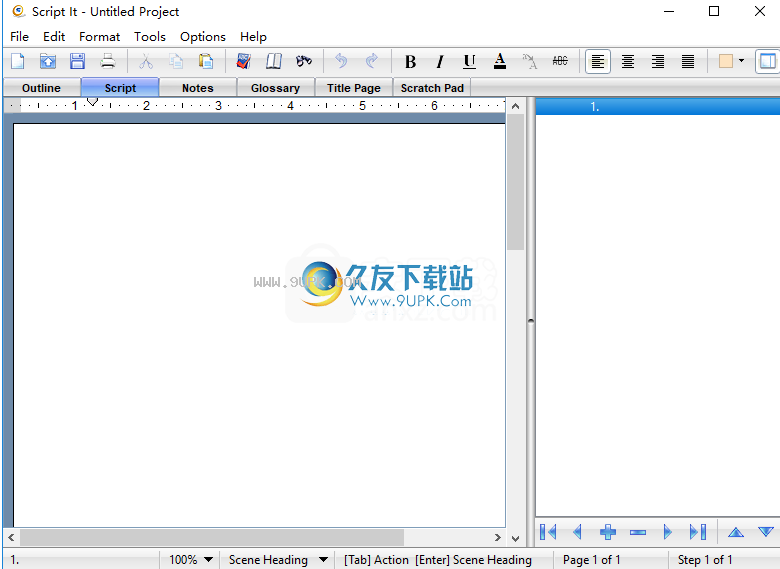Select the Script tab
The image size is (780, 569).
[x=120, y=88]
